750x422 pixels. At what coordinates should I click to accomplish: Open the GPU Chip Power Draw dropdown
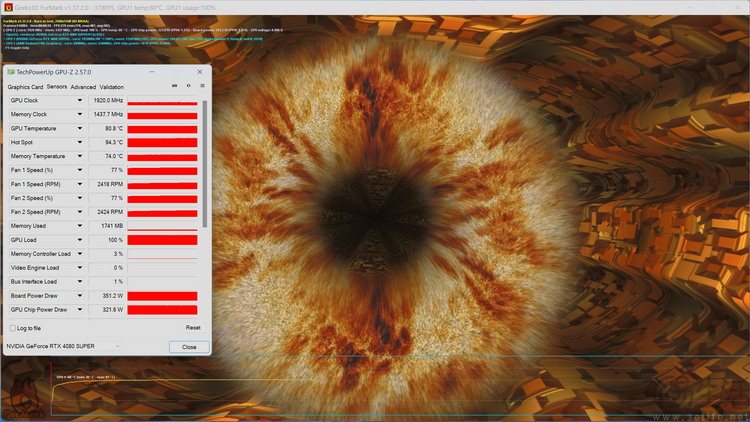tap(80, 310)
